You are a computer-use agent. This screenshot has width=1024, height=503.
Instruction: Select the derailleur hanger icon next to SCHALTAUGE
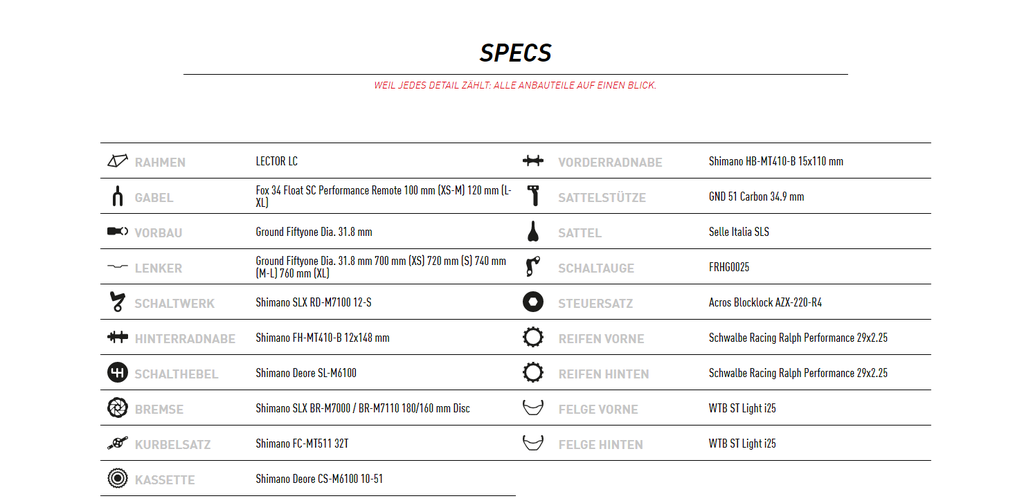[x=533, y=267]
